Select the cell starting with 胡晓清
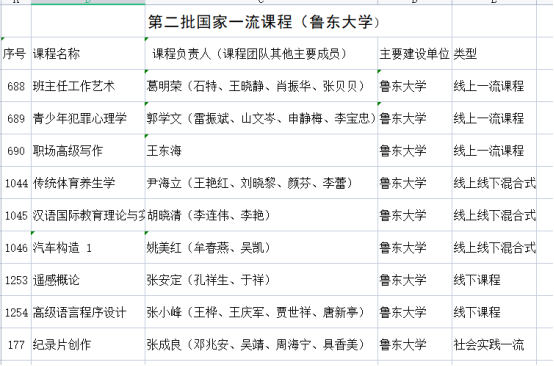The image size is (554, 366). pyautogui.click(x=261, y=215)
